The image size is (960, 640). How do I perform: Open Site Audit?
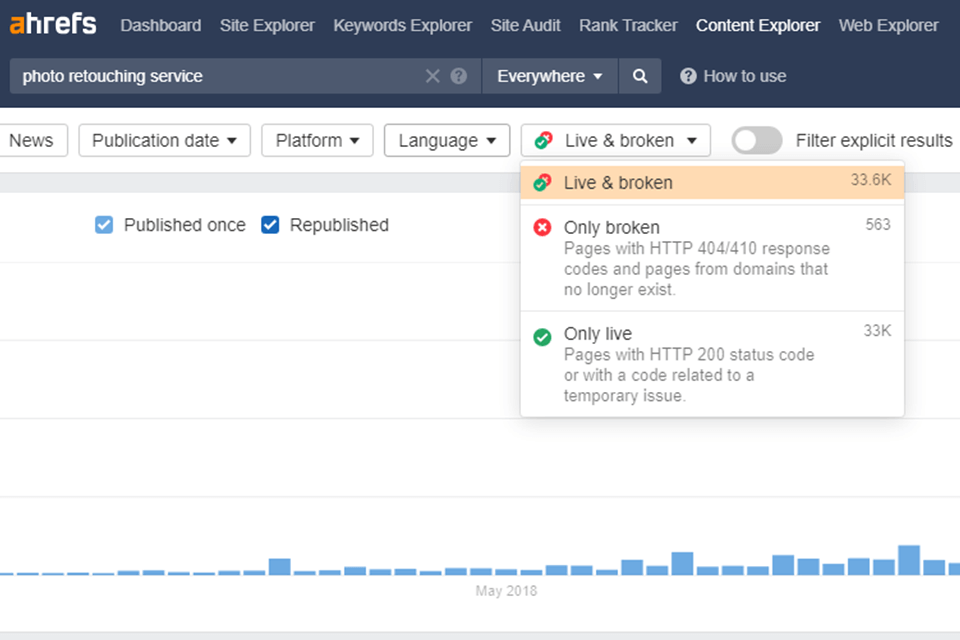point(525,25)
